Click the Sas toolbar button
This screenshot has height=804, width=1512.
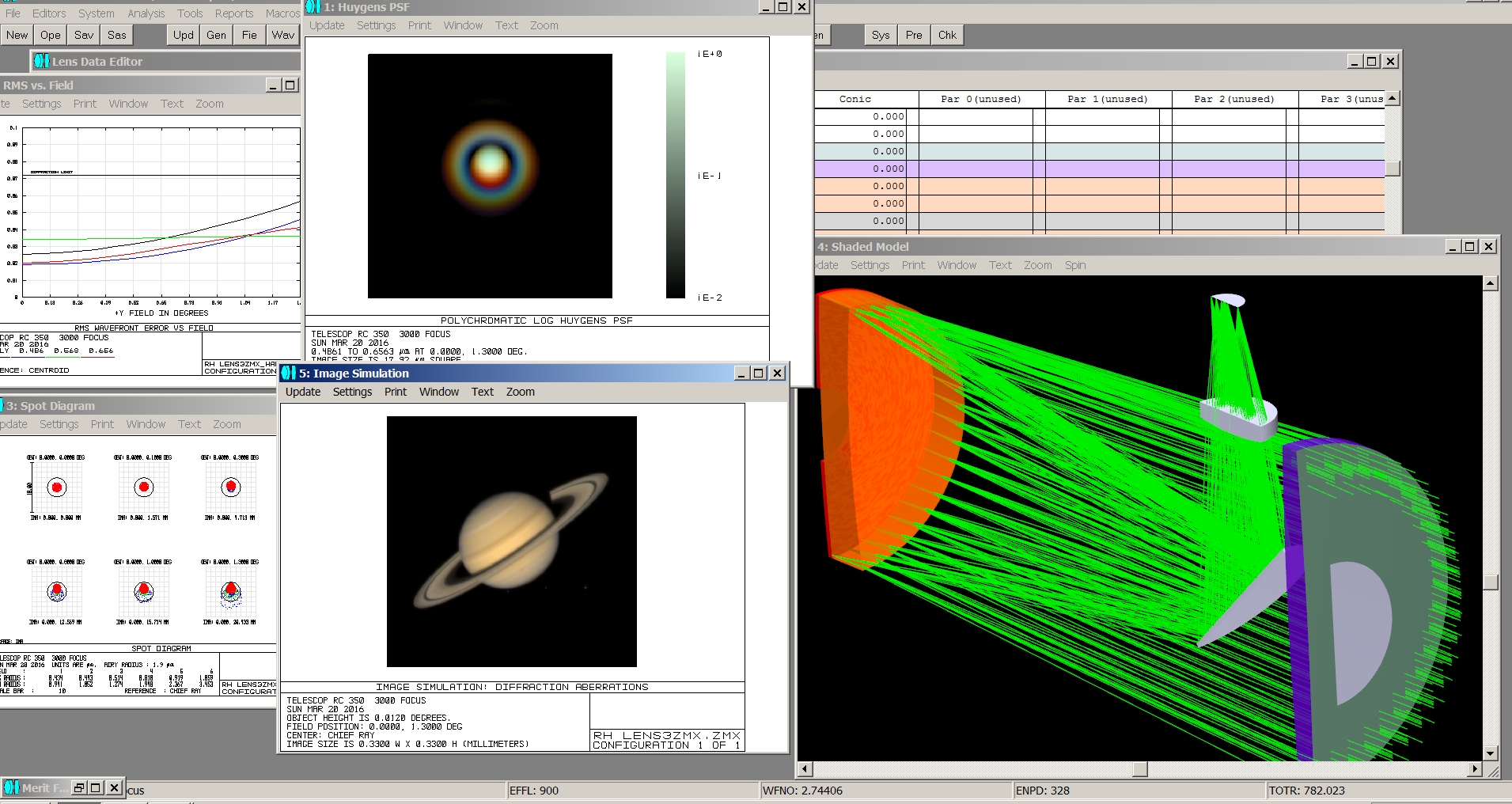point(117,35)
